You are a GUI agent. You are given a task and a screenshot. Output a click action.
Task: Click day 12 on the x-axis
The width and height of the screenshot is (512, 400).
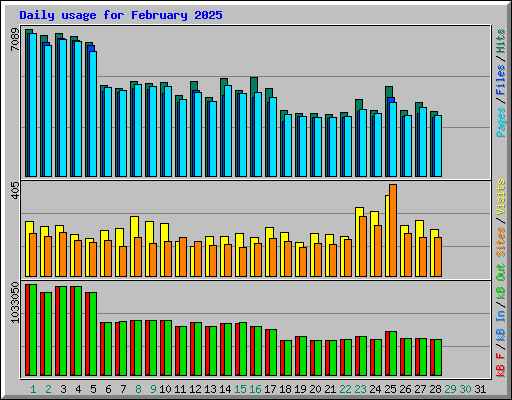195,389
